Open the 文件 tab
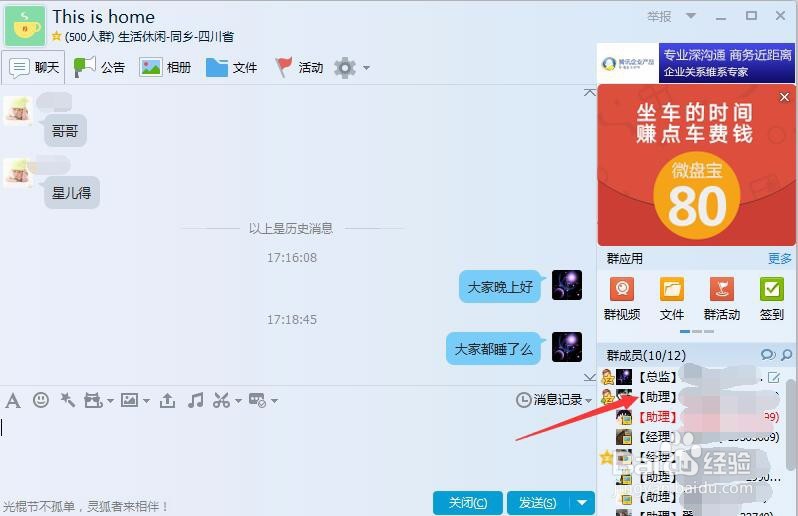Image resolution: width=798 pixels, height=516 pixels. point(232,67)
